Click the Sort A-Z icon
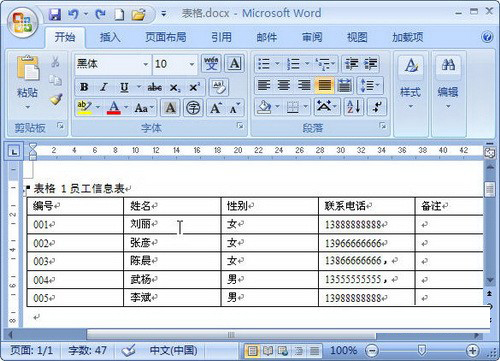Image resolution: width=500 pixels, height=361 pixels. 354,107
